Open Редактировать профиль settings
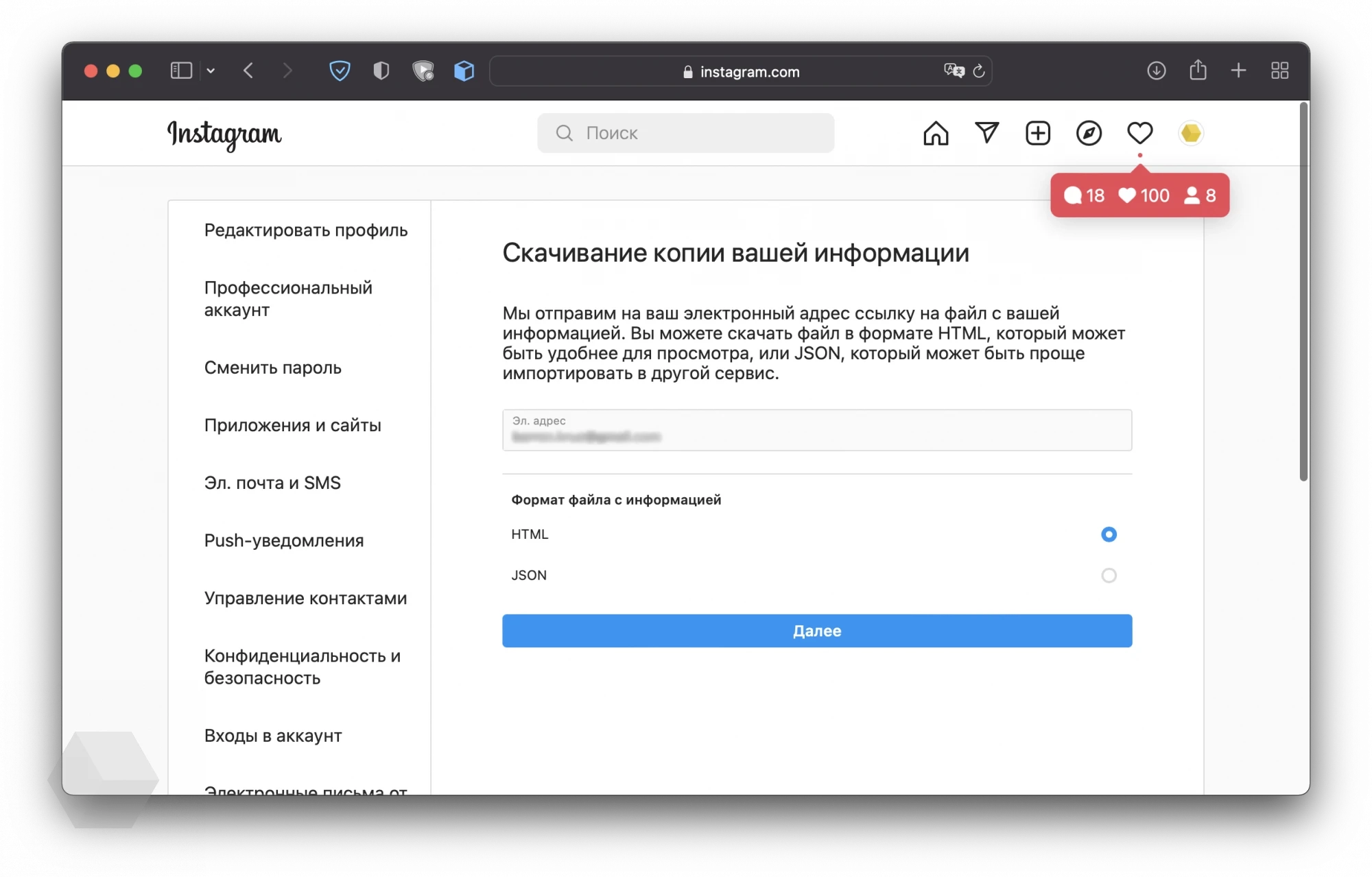The height and width of the screenshot is (877, 1372). (x=306, y=230)
